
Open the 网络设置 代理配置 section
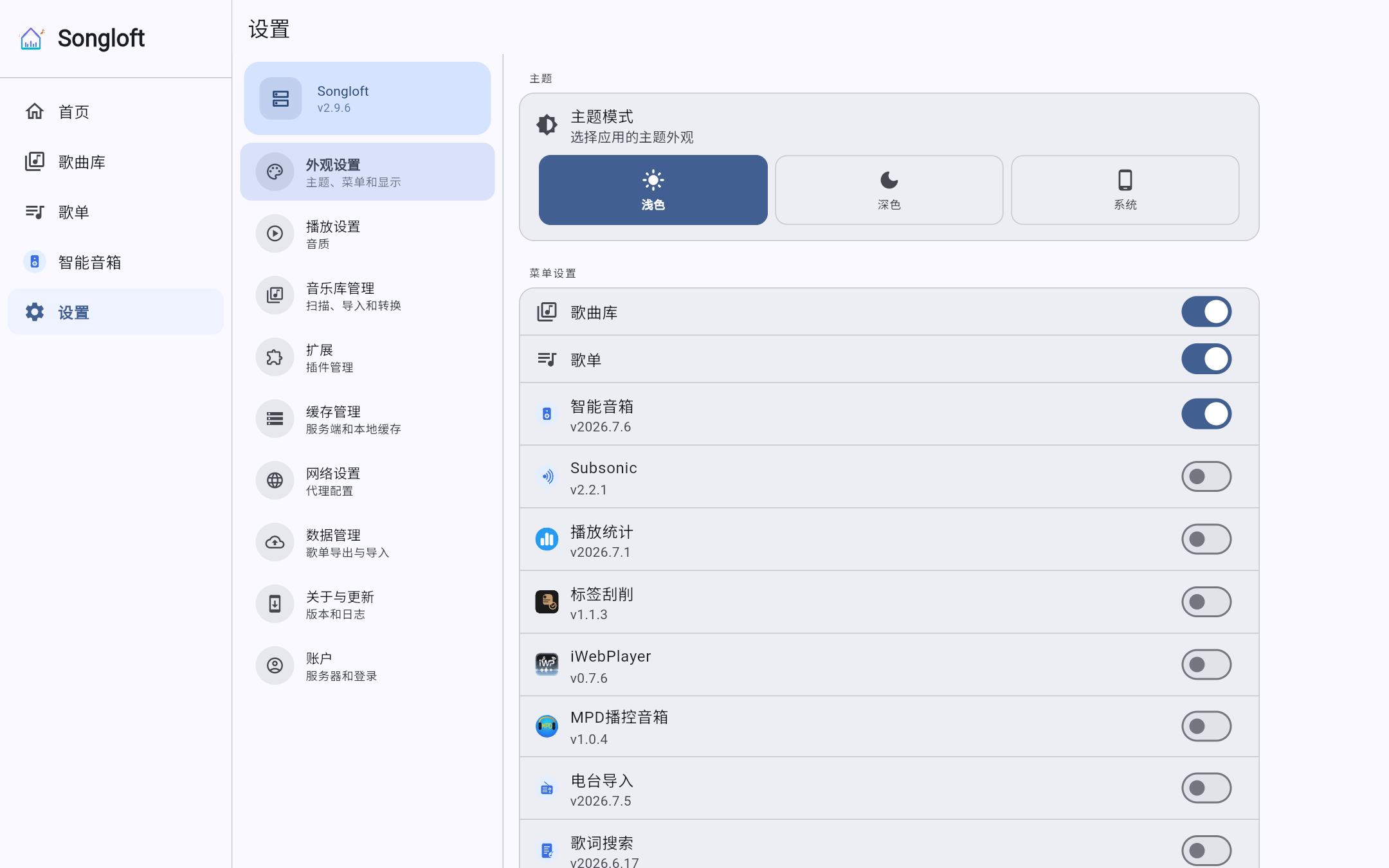point(367,480)
